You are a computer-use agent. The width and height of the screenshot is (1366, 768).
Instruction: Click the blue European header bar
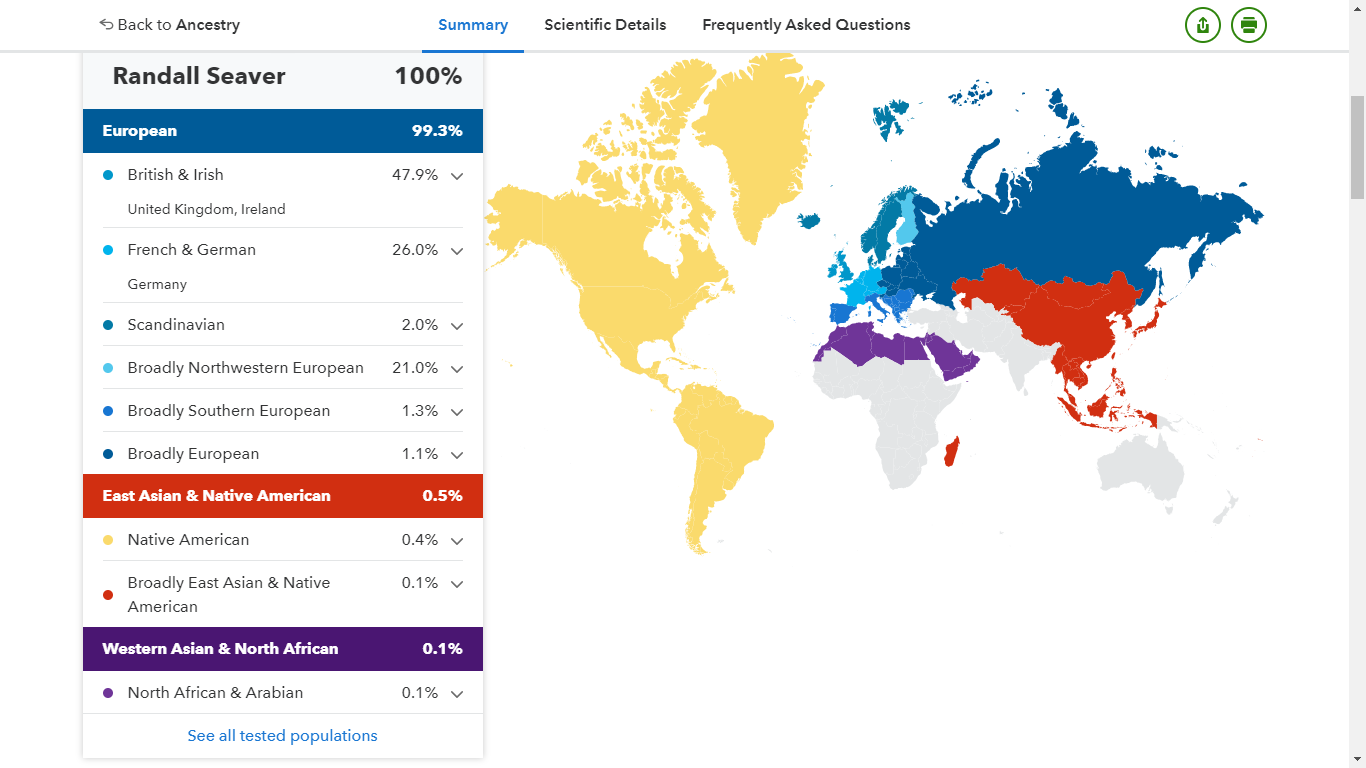click(x=283, y=131)
